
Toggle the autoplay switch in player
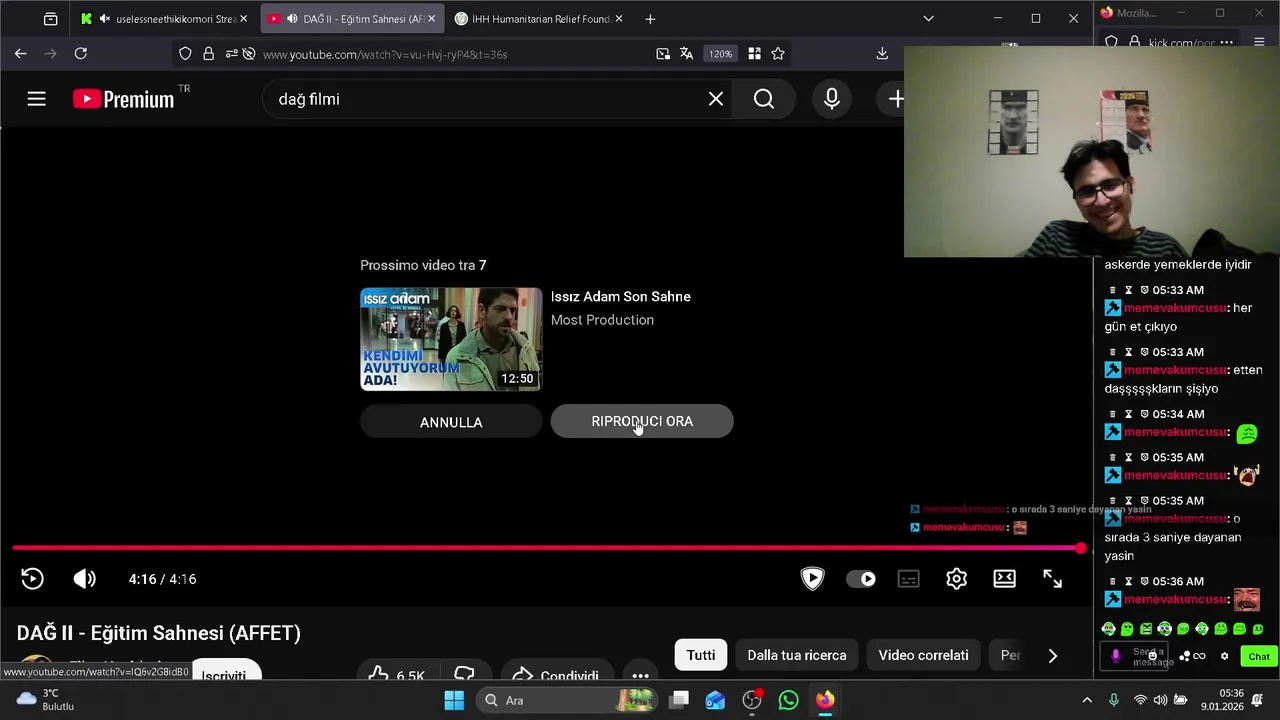point(861,579)
